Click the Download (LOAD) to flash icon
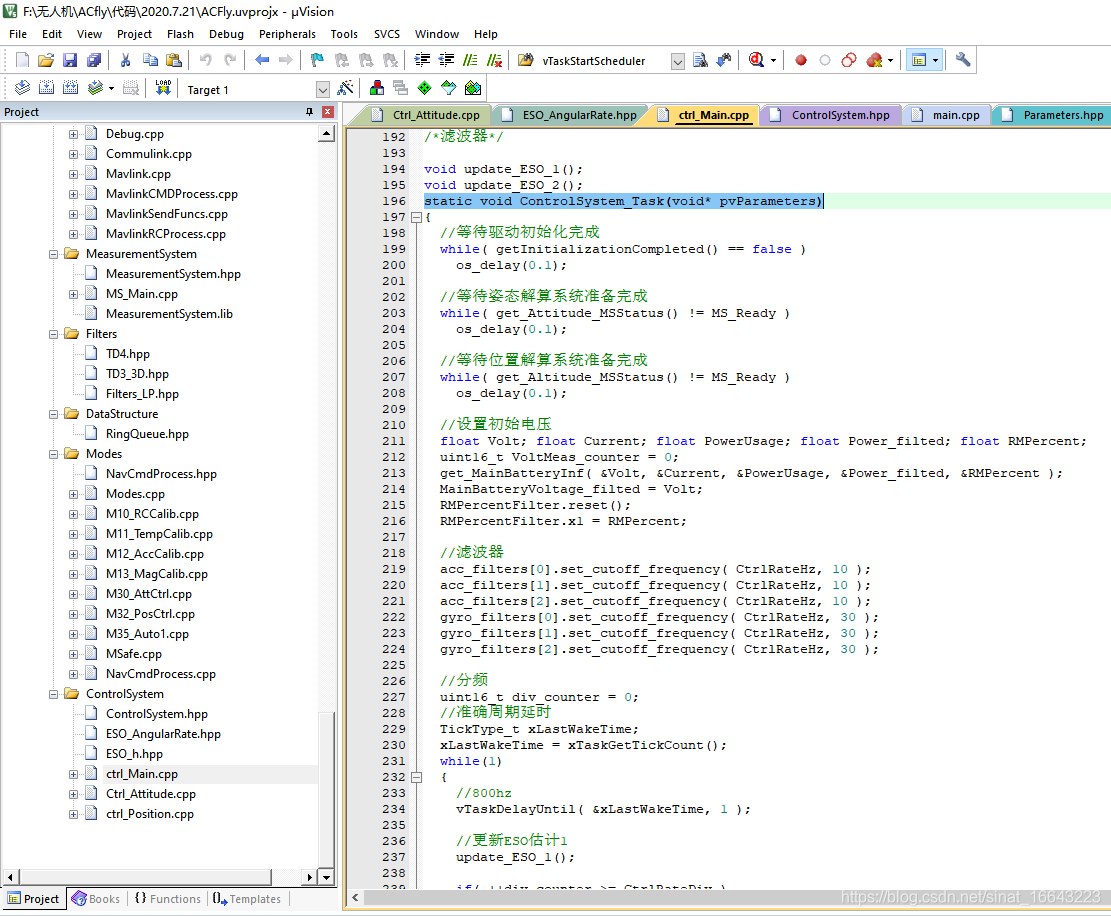This screenshot has height=916, width=1111. pyautogui.click(x=163, y=89)
